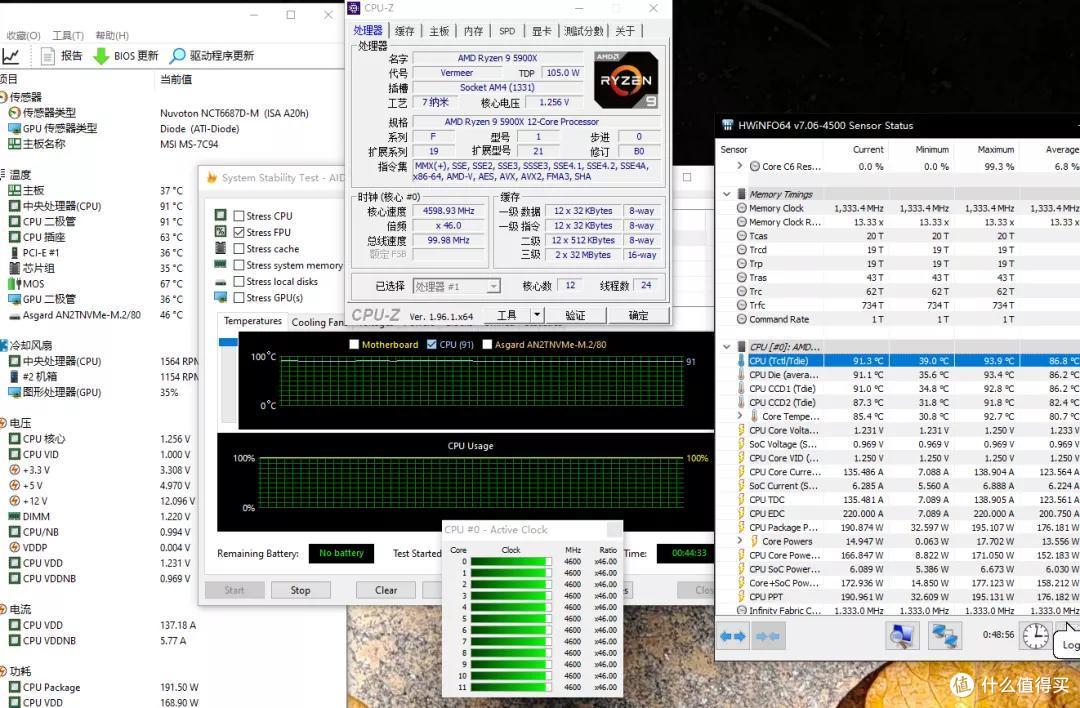The height and width of the screenshot is (708, 1080).
Task: Enable Stress GPU(s) checkbox
Action: coord(238,298)
